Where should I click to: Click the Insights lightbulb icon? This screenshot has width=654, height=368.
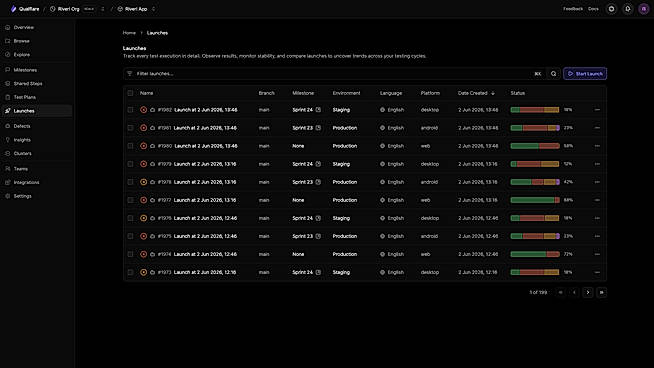(x=8, y=140)
